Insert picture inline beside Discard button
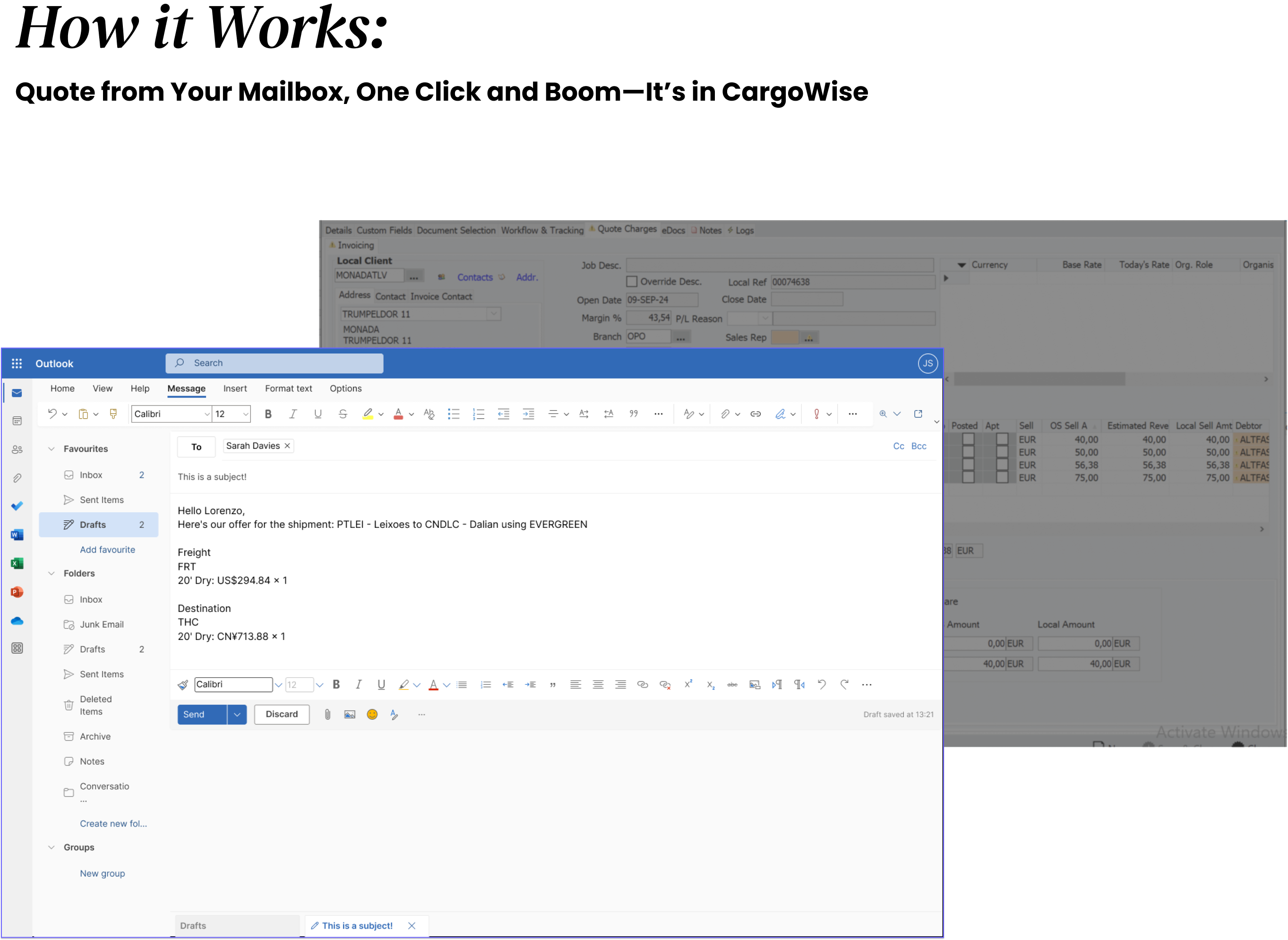This screenshot has height=940, width=1288. point(350,715)
